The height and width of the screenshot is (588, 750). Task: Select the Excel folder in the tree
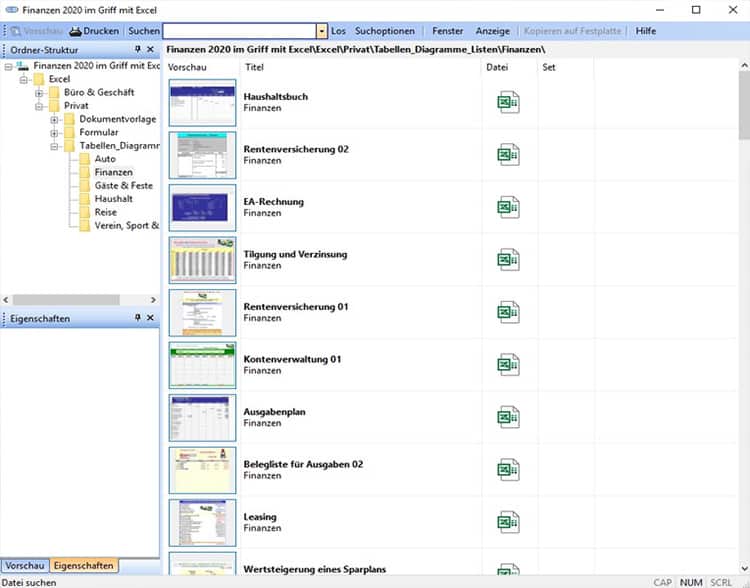(59, 79)
